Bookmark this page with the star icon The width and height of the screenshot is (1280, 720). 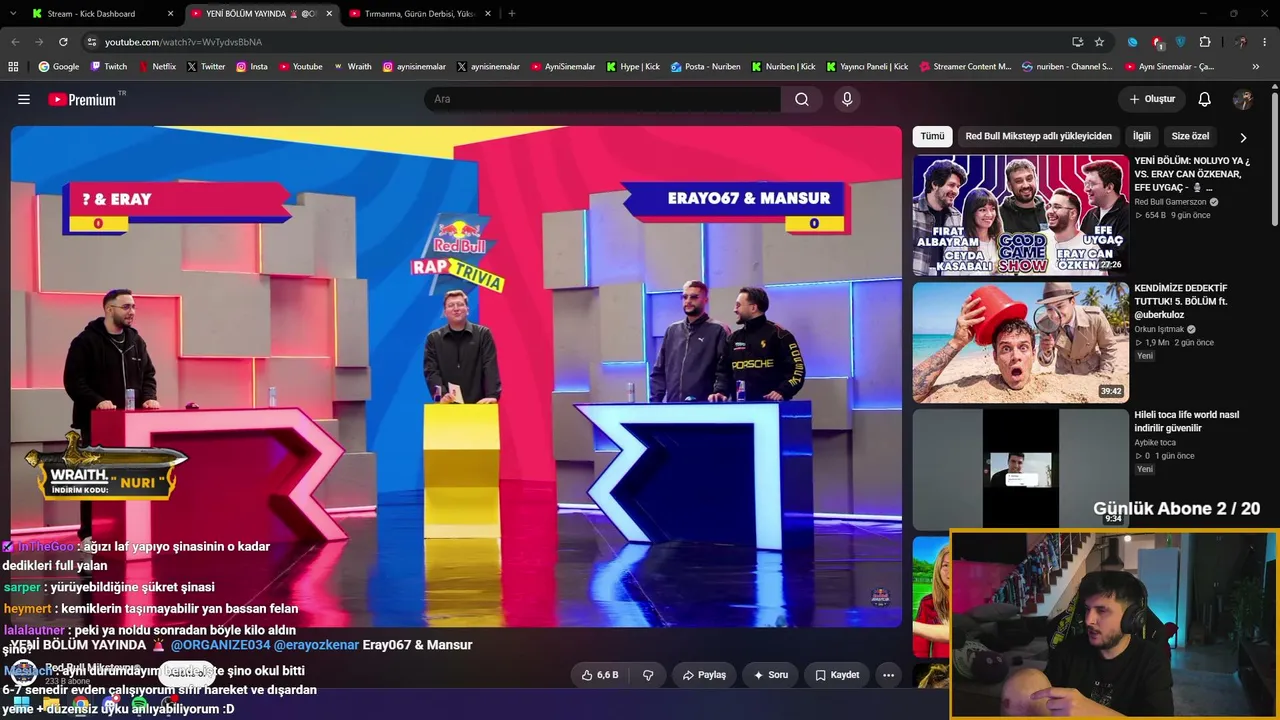click(x=1099, y=42)
